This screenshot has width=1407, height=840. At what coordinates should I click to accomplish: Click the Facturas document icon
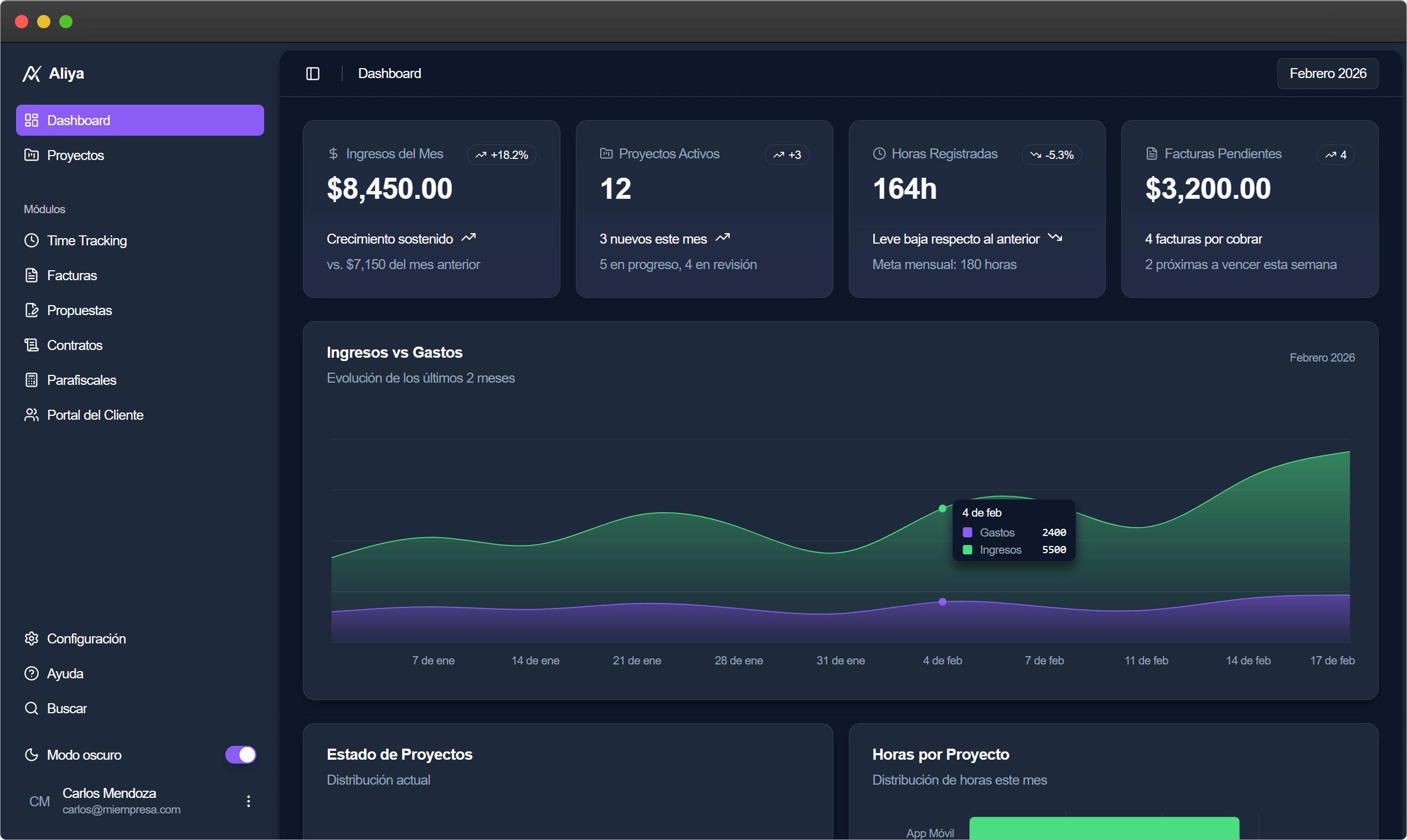(32, 276)
